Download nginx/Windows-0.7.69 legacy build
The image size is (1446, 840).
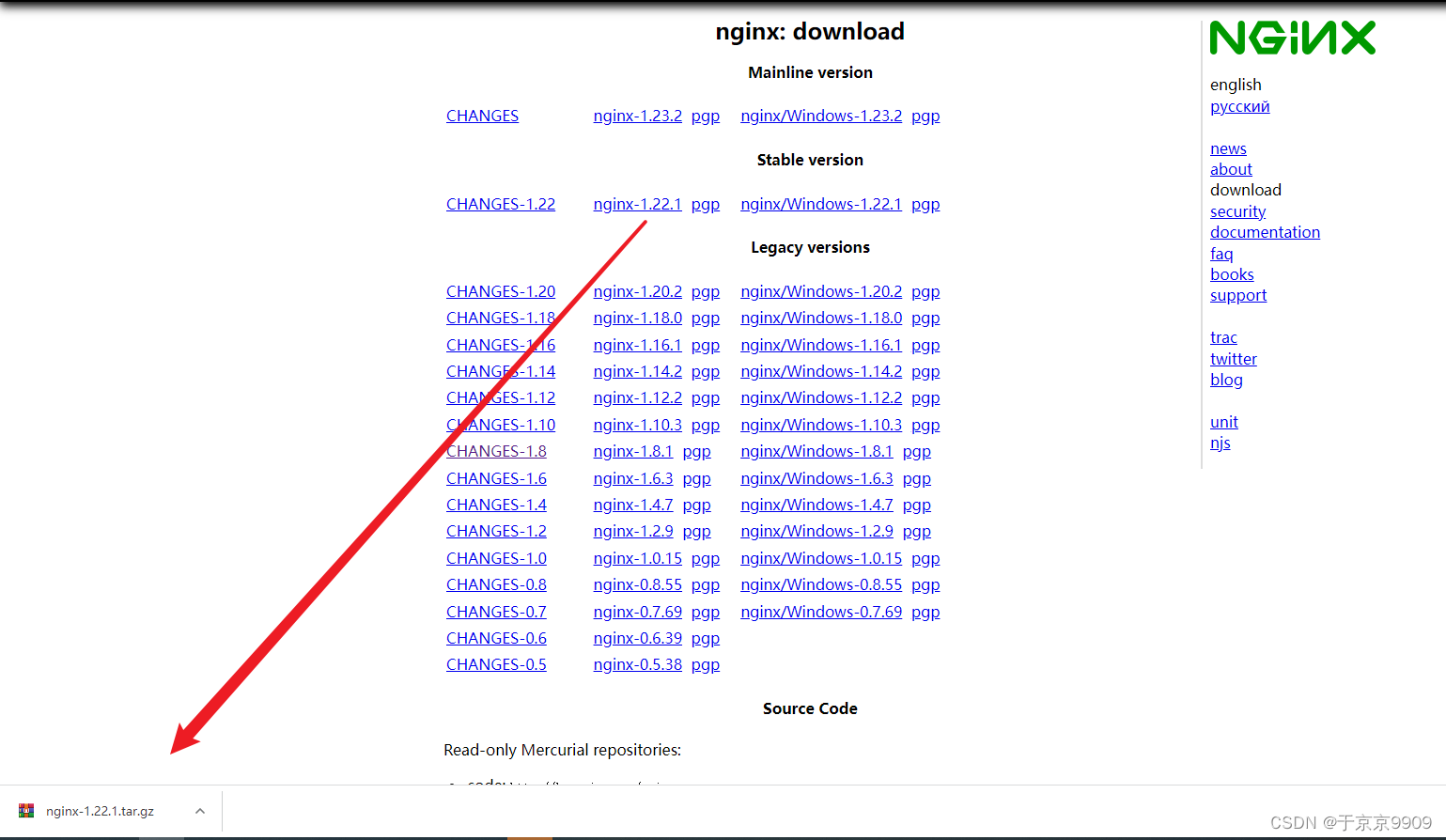coord(820,612)
